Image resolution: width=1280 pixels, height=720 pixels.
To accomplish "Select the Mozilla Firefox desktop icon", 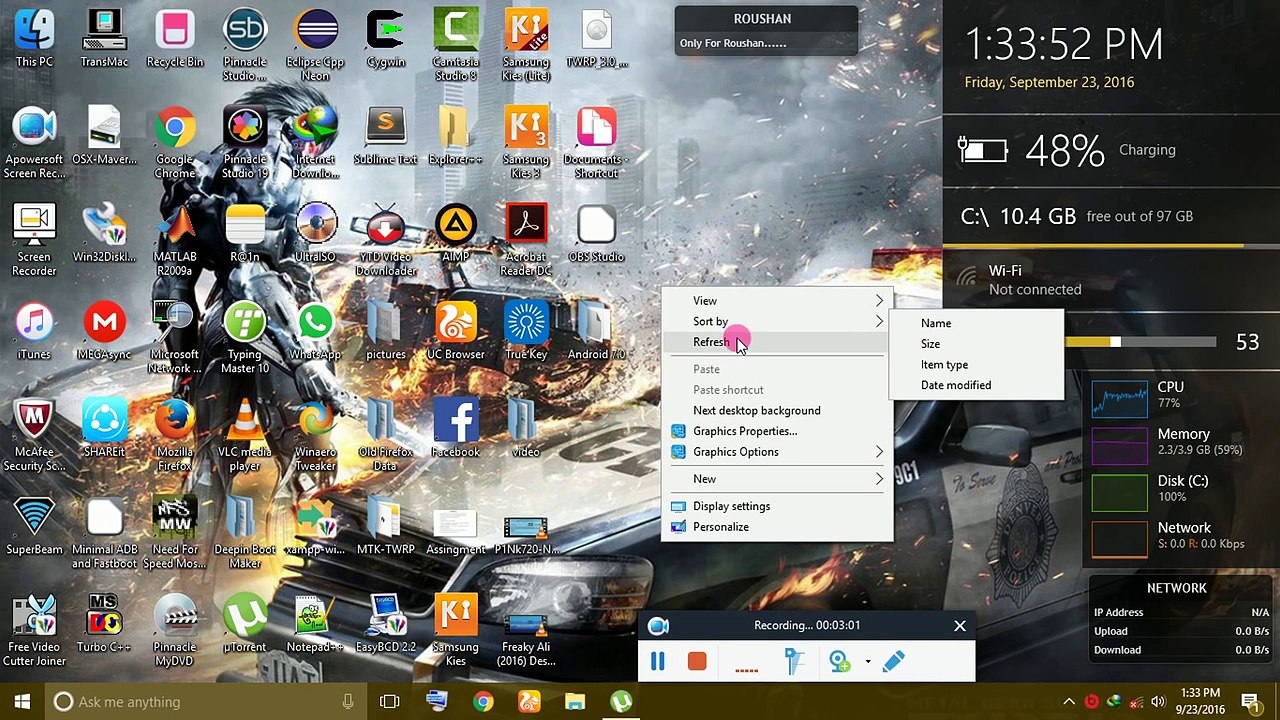I will tap(175, 435).
